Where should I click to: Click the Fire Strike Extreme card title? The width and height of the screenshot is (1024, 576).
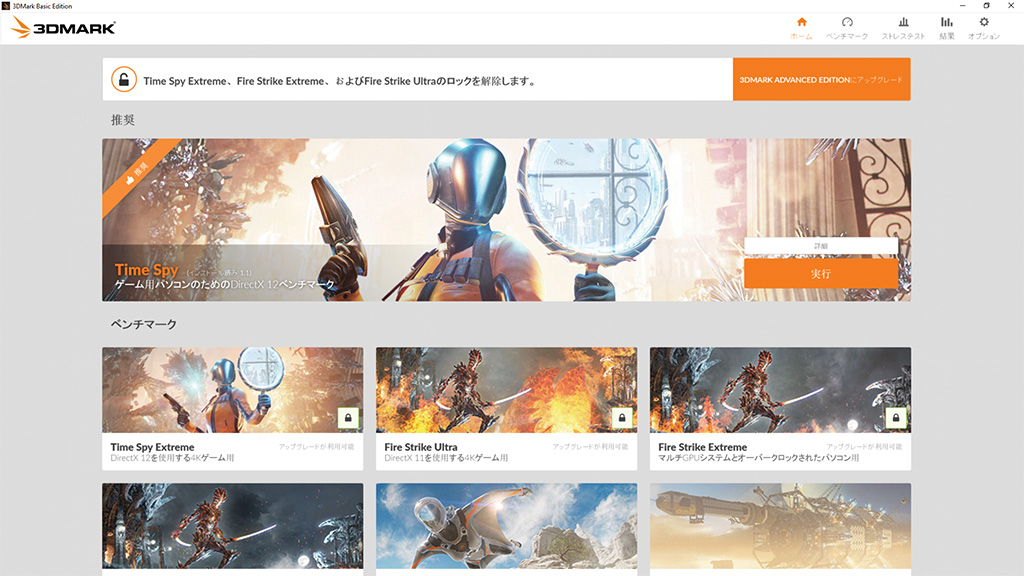point(703,447)
